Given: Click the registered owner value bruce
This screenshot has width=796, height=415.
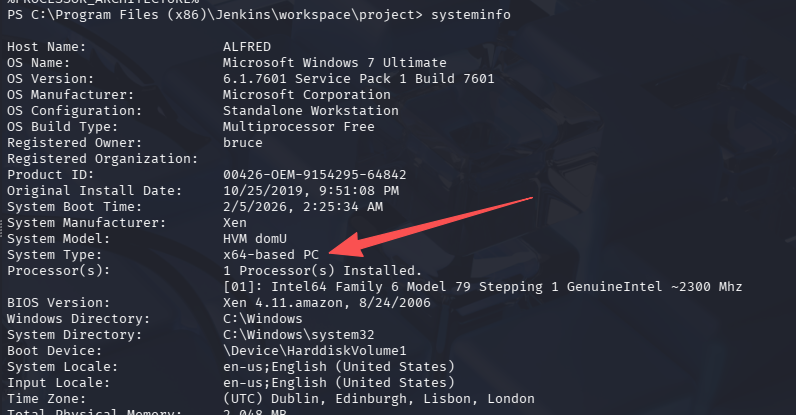Looking at the screenshot, I should click(244, 143).
